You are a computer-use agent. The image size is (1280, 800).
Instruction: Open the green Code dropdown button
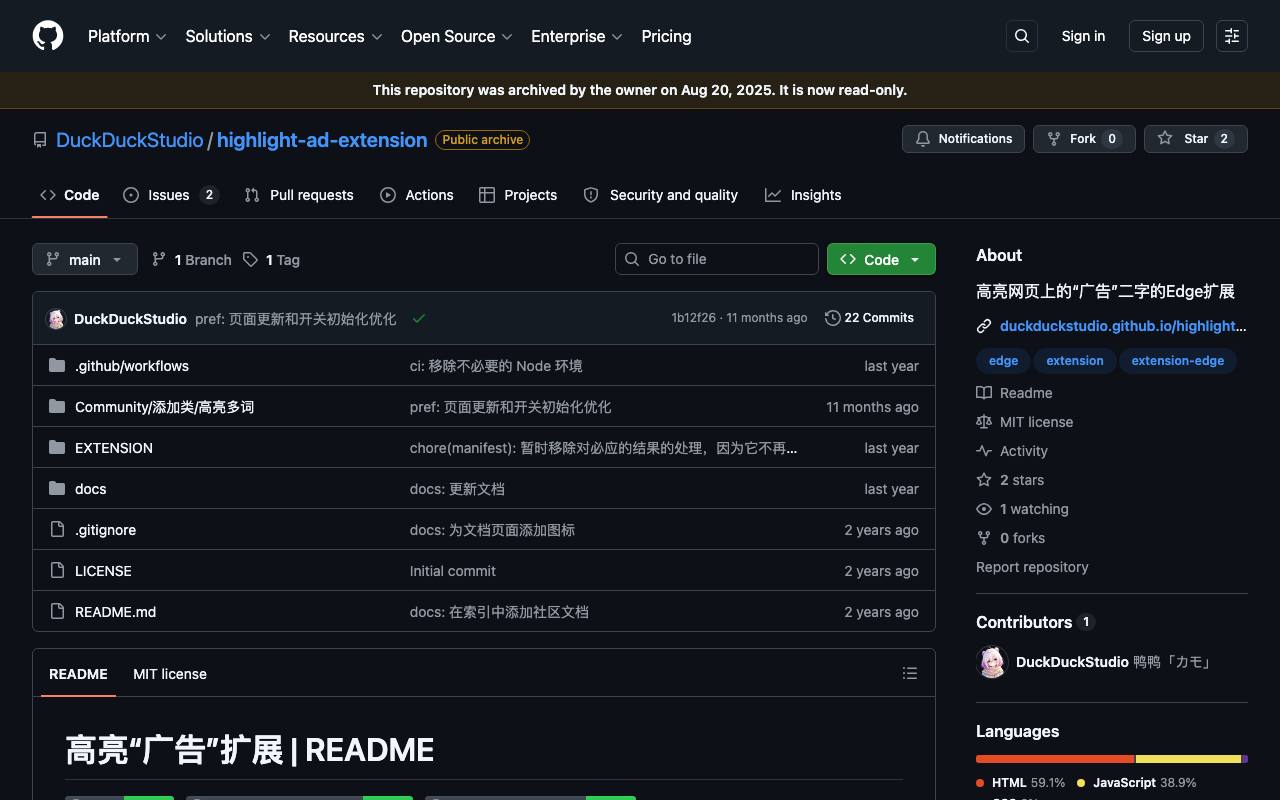(x=881, y=260)
